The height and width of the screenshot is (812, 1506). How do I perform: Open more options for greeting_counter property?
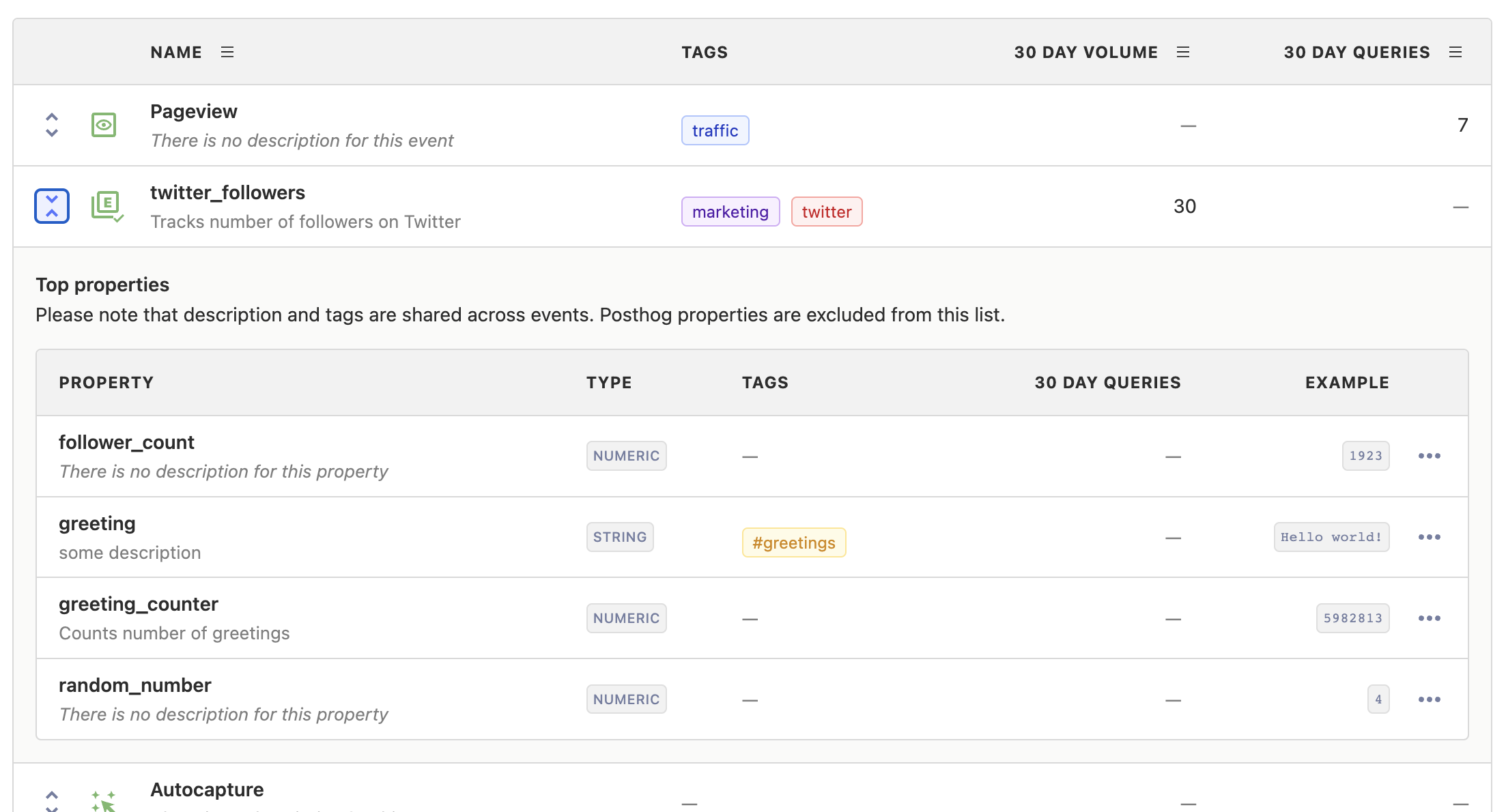click(x=1430, y=618)
